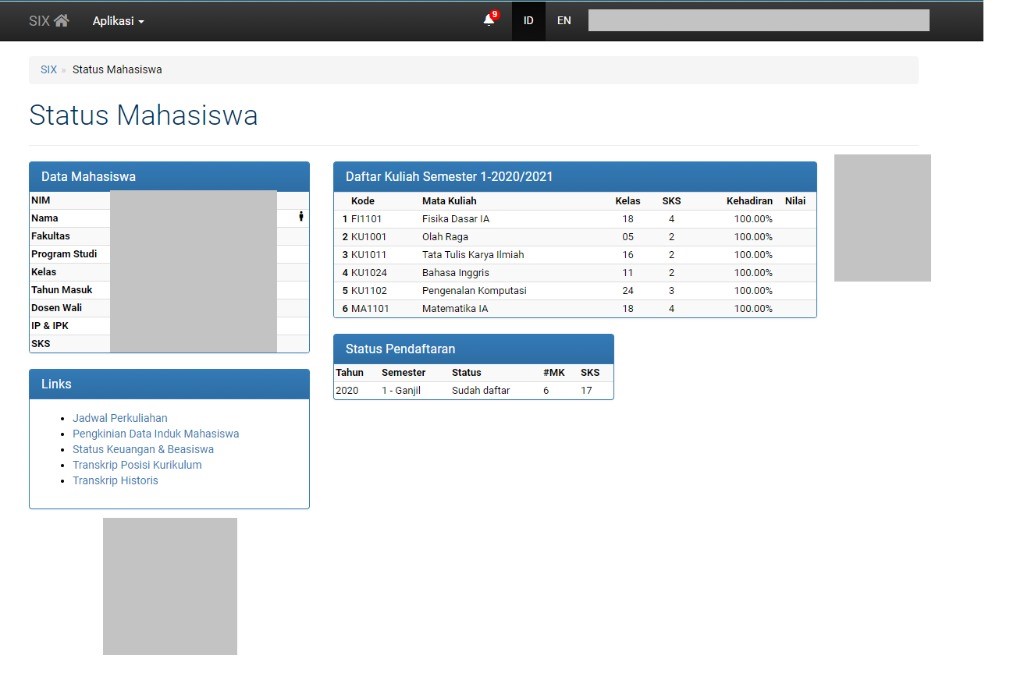Select course code KU1024
1009x678 pixels.
point(369,273)
